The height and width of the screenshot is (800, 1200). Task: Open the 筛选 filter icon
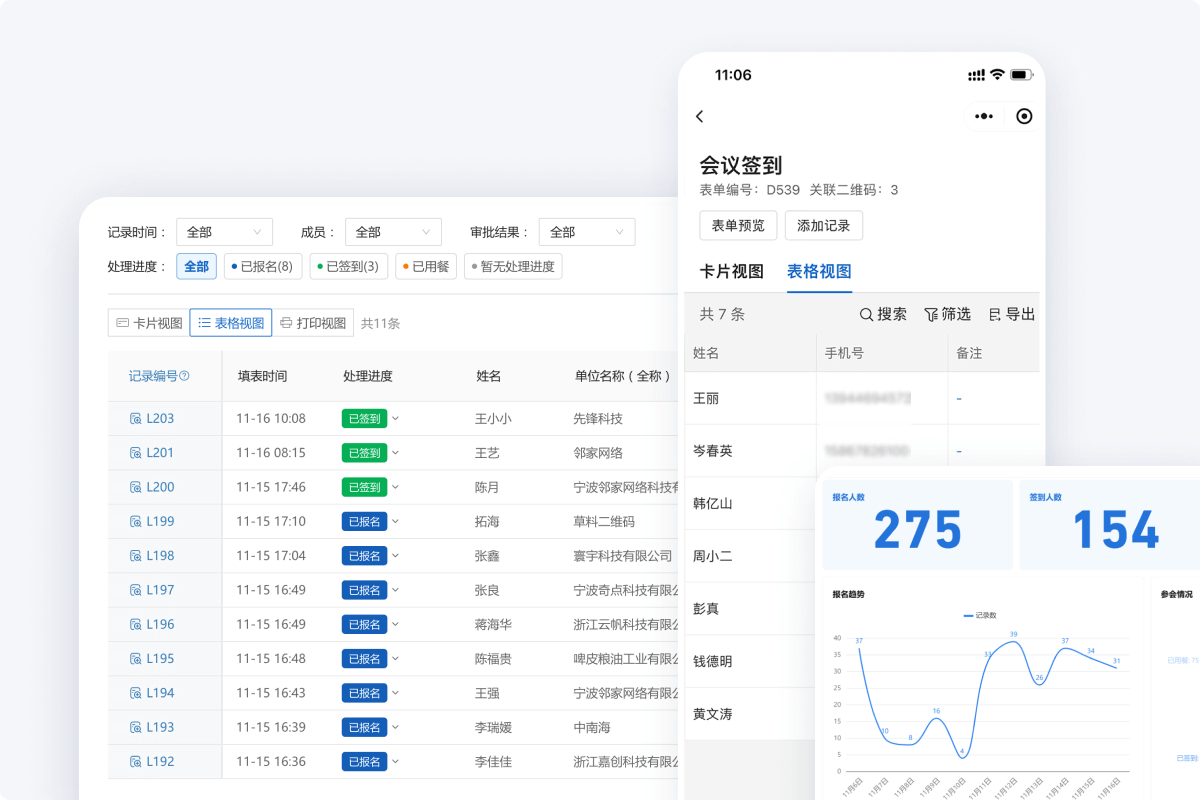931,315
